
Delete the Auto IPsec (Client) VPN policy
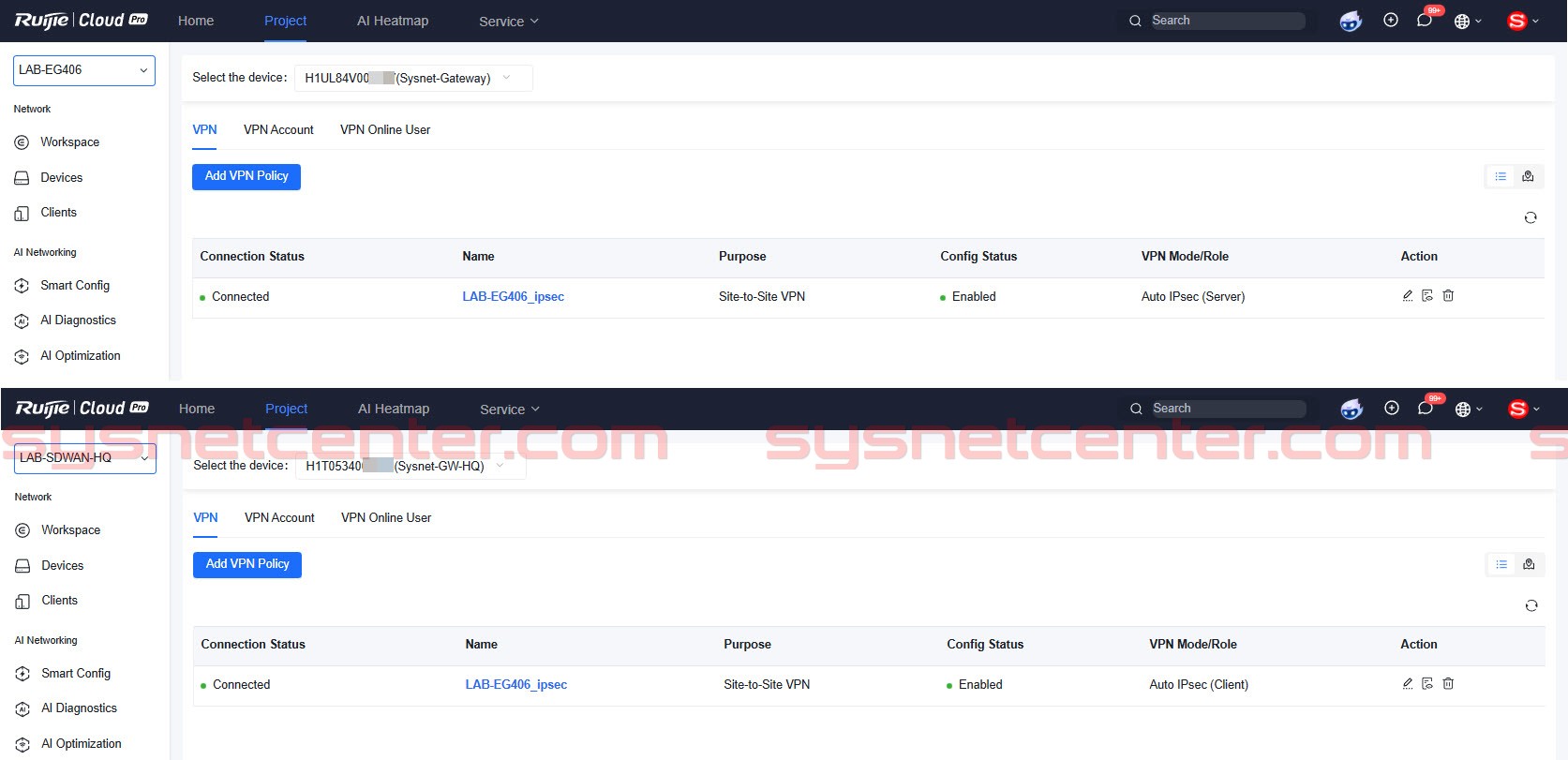pyautogui.click(x=1448, y=684)
